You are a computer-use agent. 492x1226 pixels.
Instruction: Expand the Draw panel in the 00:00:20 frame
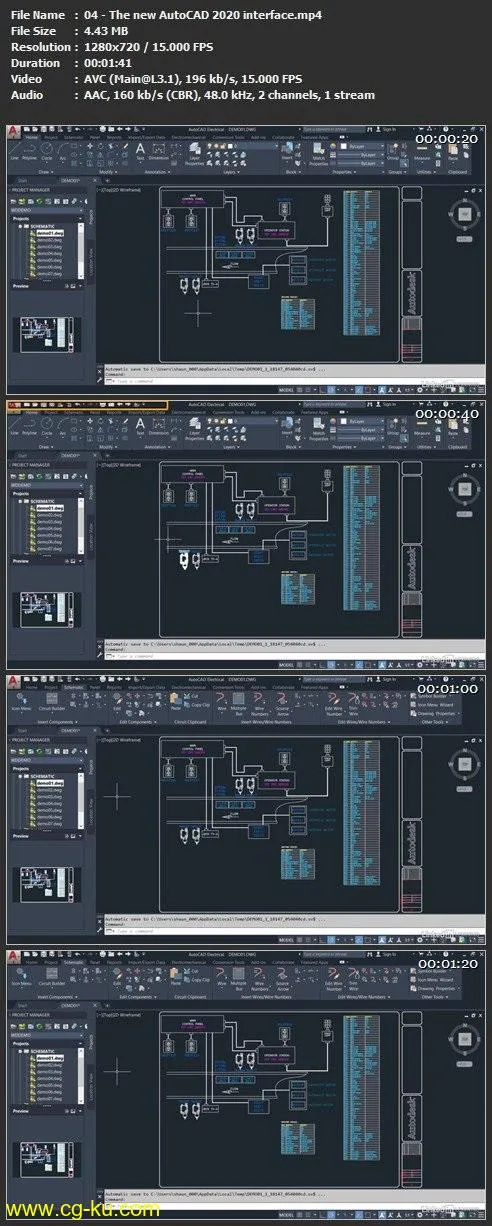pos(45,172)
